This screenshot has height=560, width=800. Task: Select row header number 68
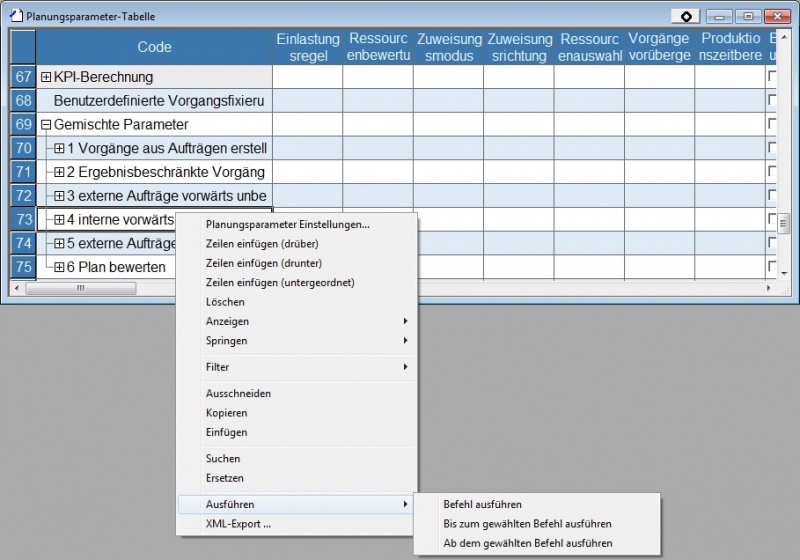click(x=23, y=101)
